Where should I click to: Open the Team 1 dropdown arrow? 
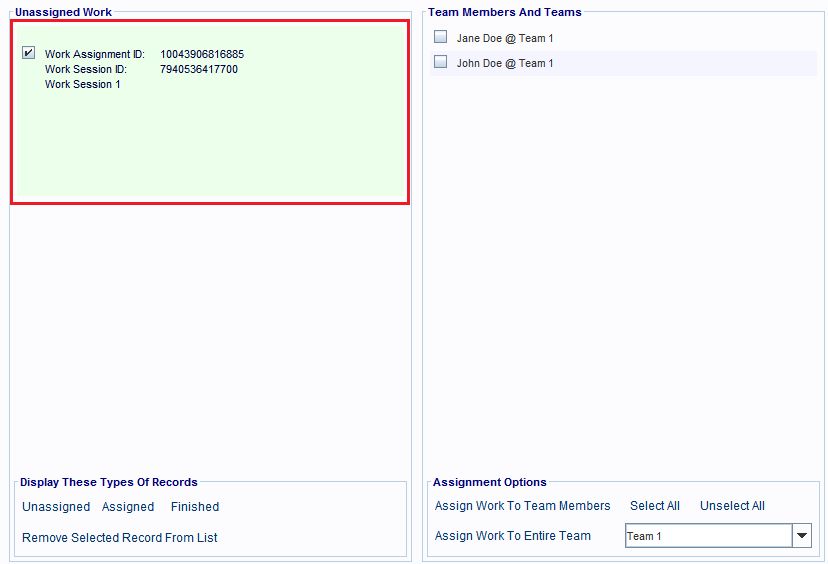(802, 535)
